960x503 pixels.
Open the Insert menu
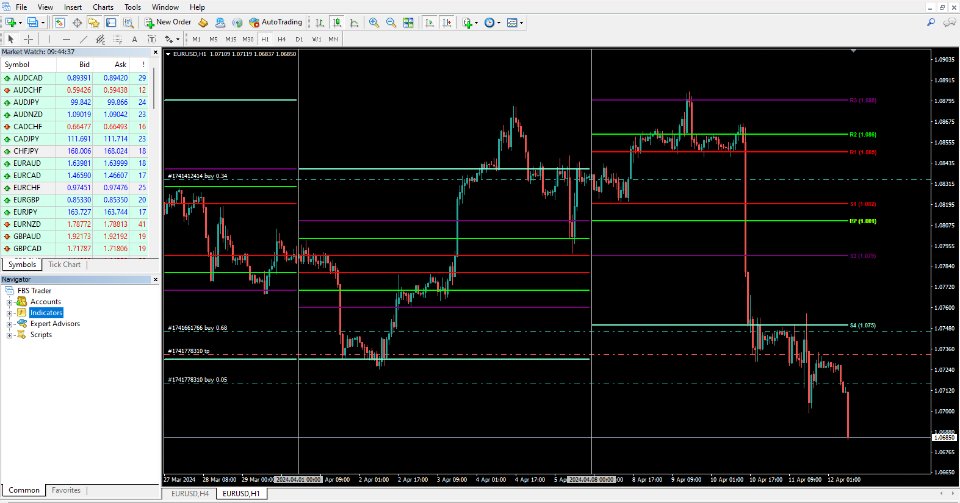click(73, 7)
